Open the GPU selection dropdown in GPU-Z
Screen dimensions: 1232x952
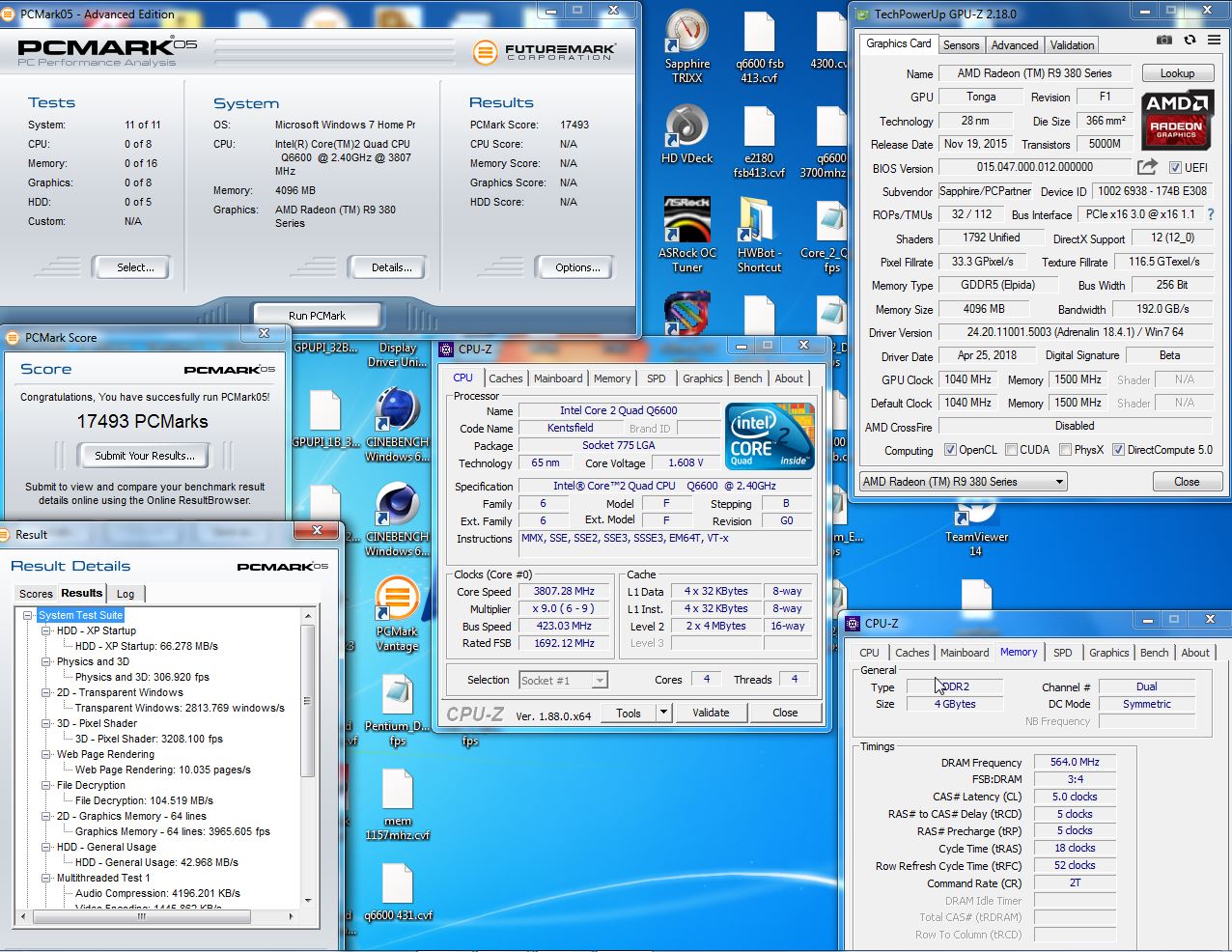click(963, 482)
